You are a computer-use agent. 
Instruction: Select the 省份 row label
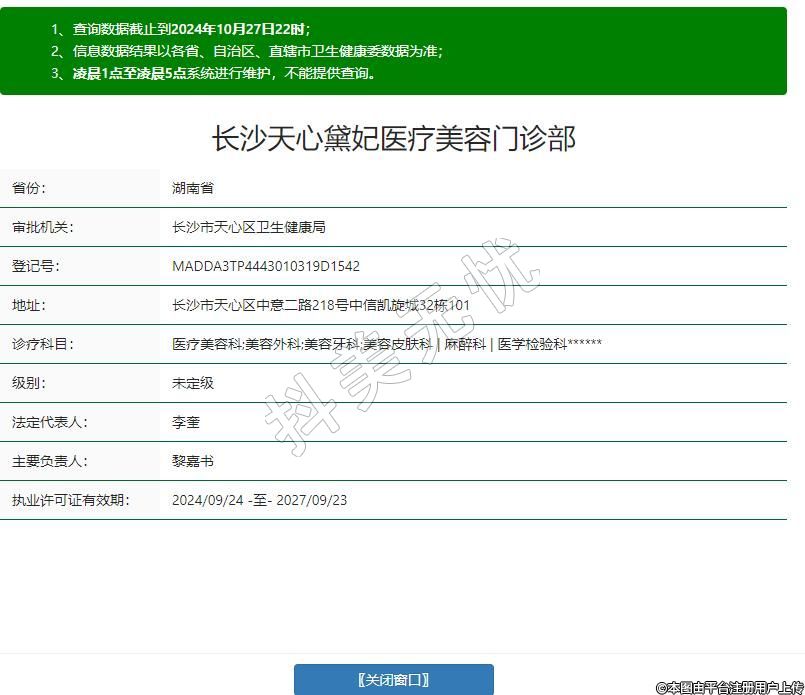point(29,188)
